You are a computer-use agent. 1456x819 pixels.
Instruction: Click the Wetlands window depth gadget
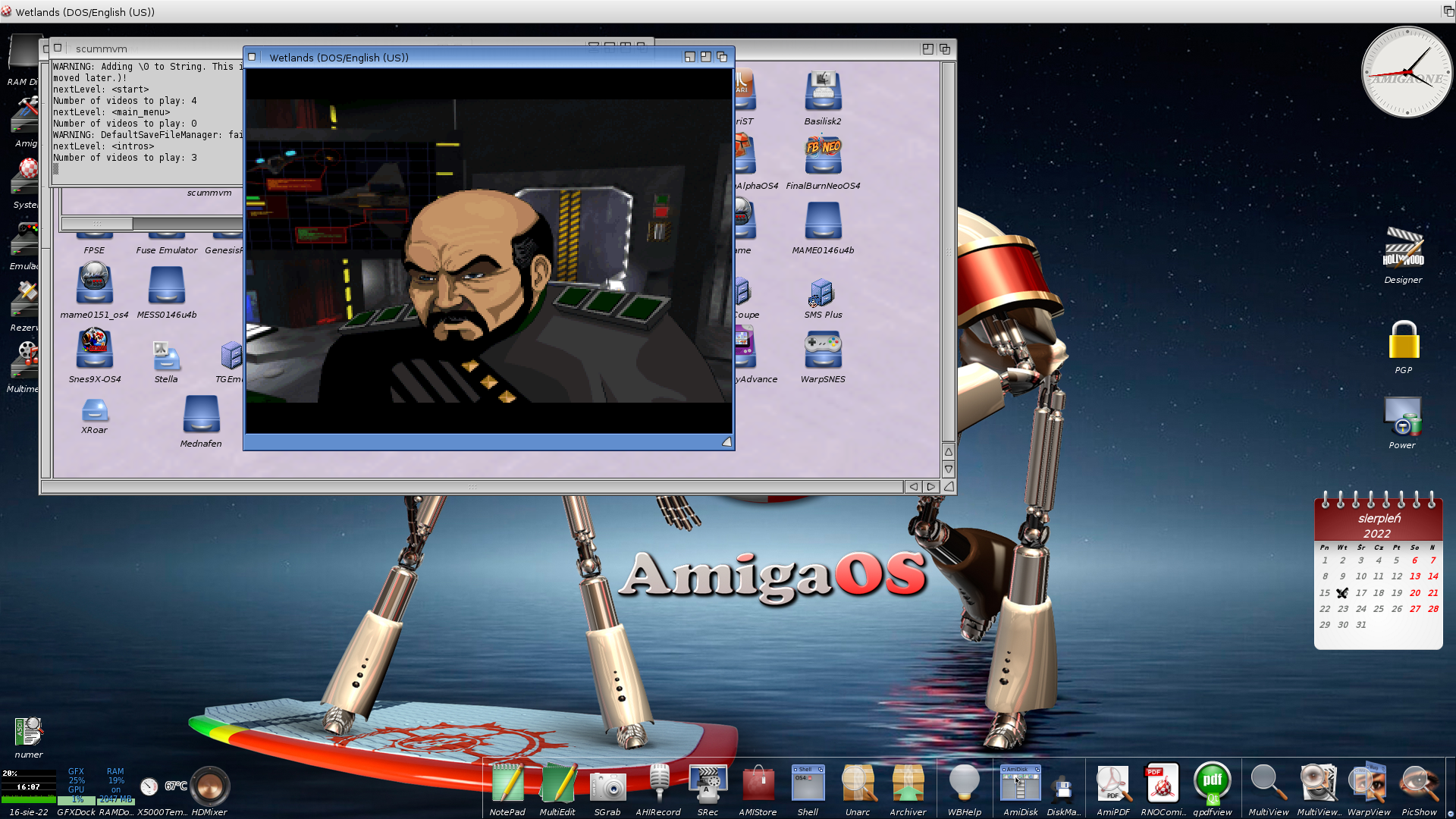point(722,57)
